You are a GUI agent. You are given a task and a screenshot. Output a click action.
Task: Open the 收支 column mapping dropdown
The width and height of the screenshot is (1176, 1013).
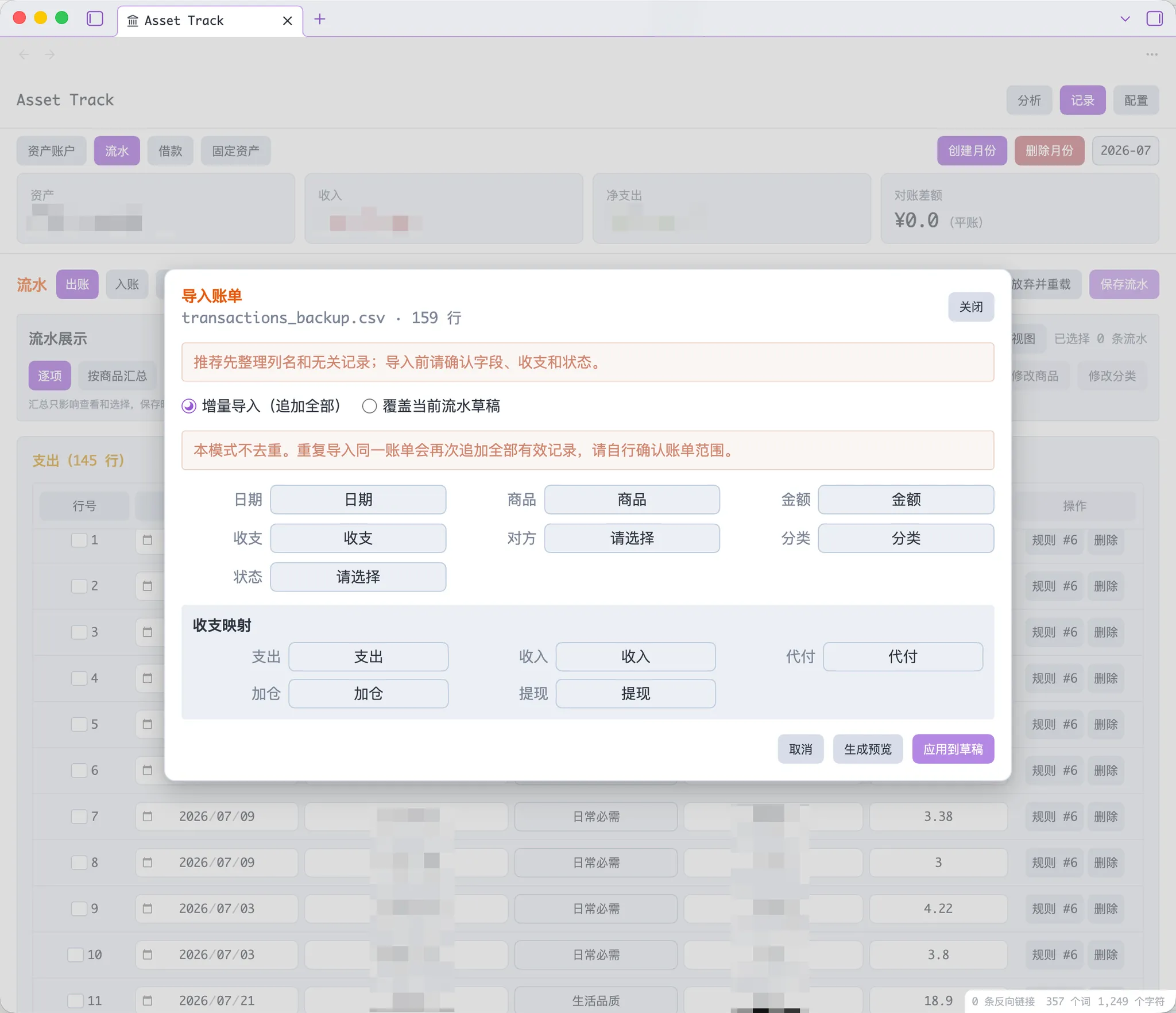358,538
